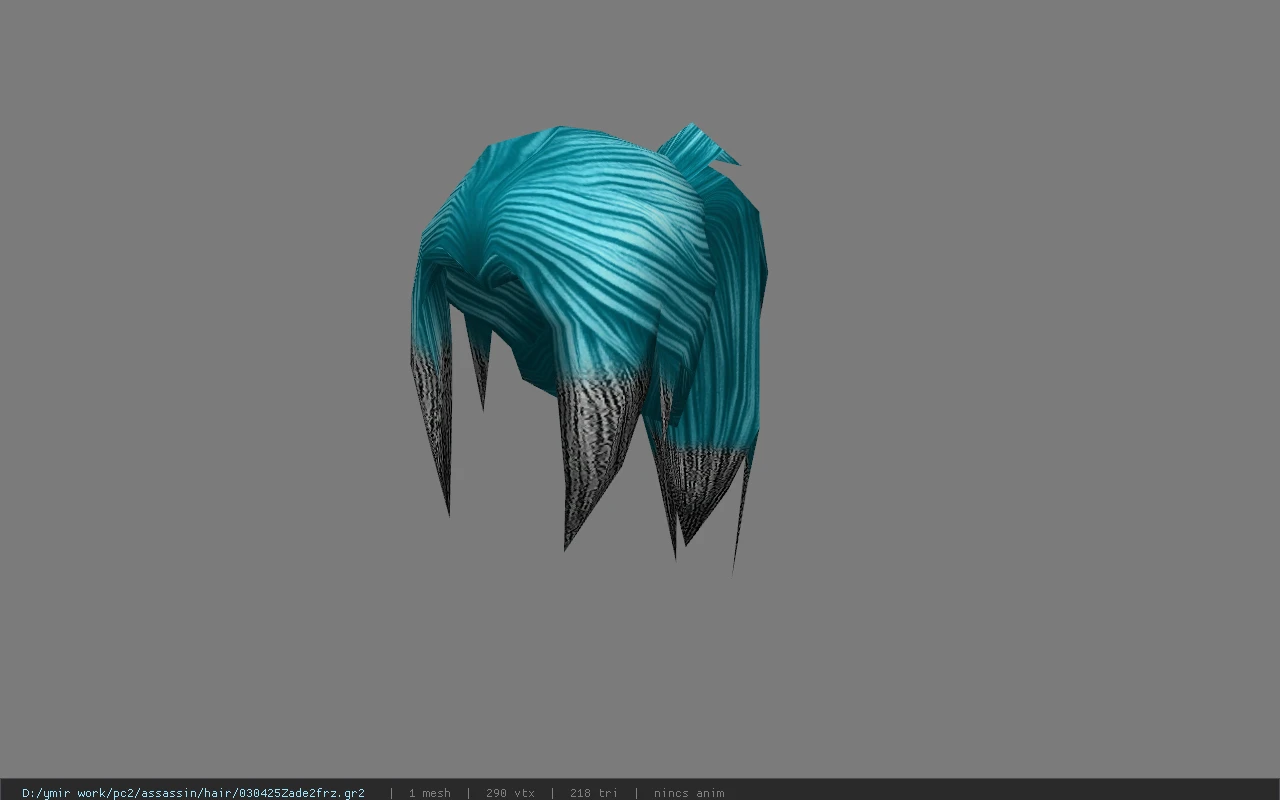Click the '290 vtx' vertex count

(510, 793)
